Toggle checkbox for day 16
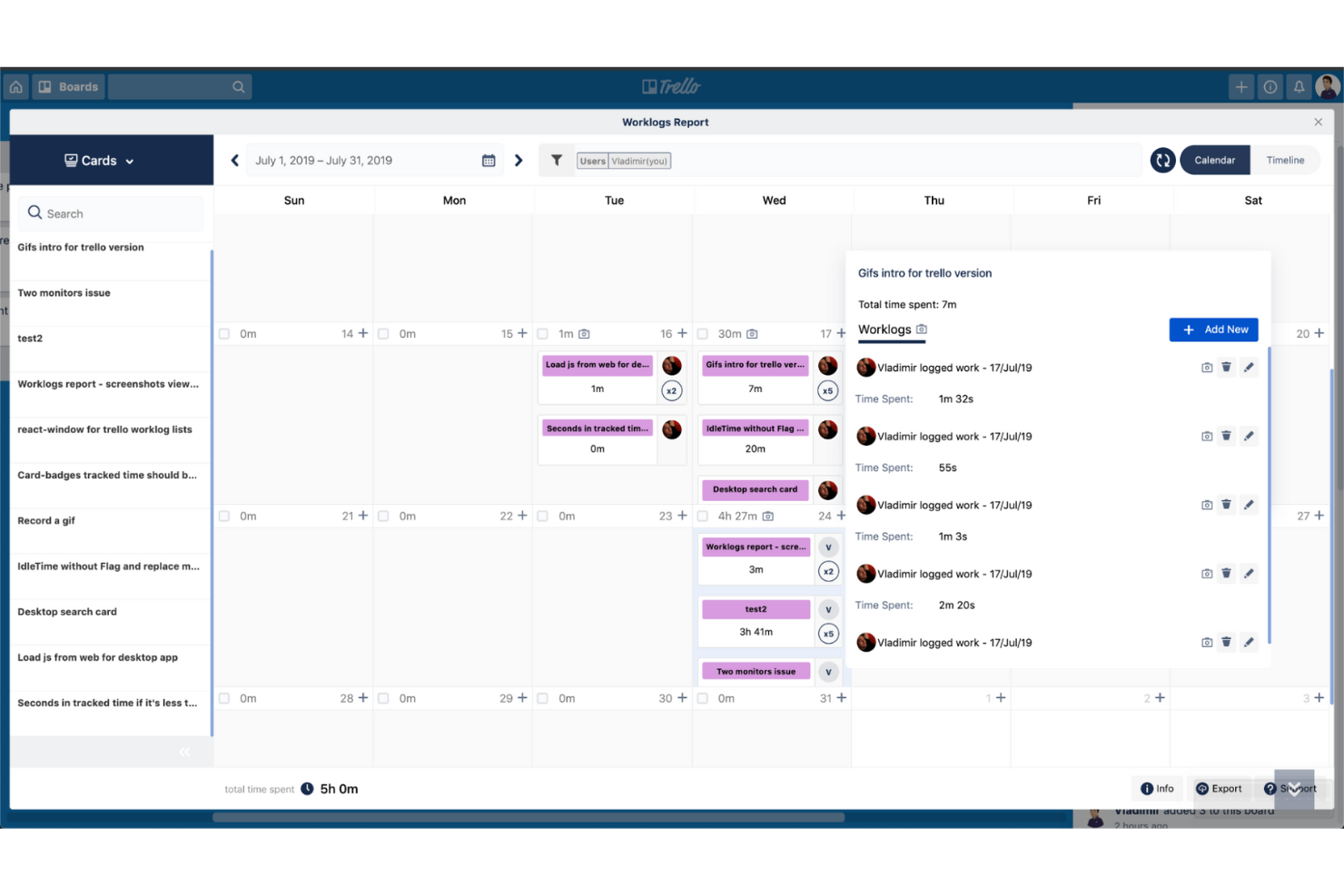This screenshot has width=1344, height=896. point(543,334)
